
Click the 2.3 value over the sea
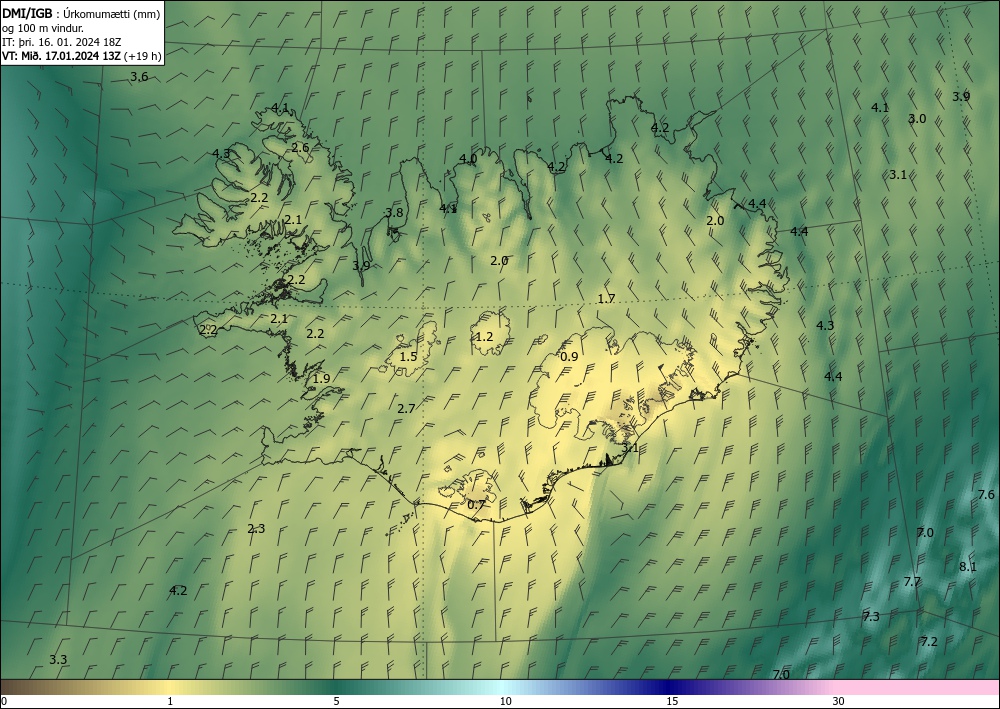[x=256, y=529]
